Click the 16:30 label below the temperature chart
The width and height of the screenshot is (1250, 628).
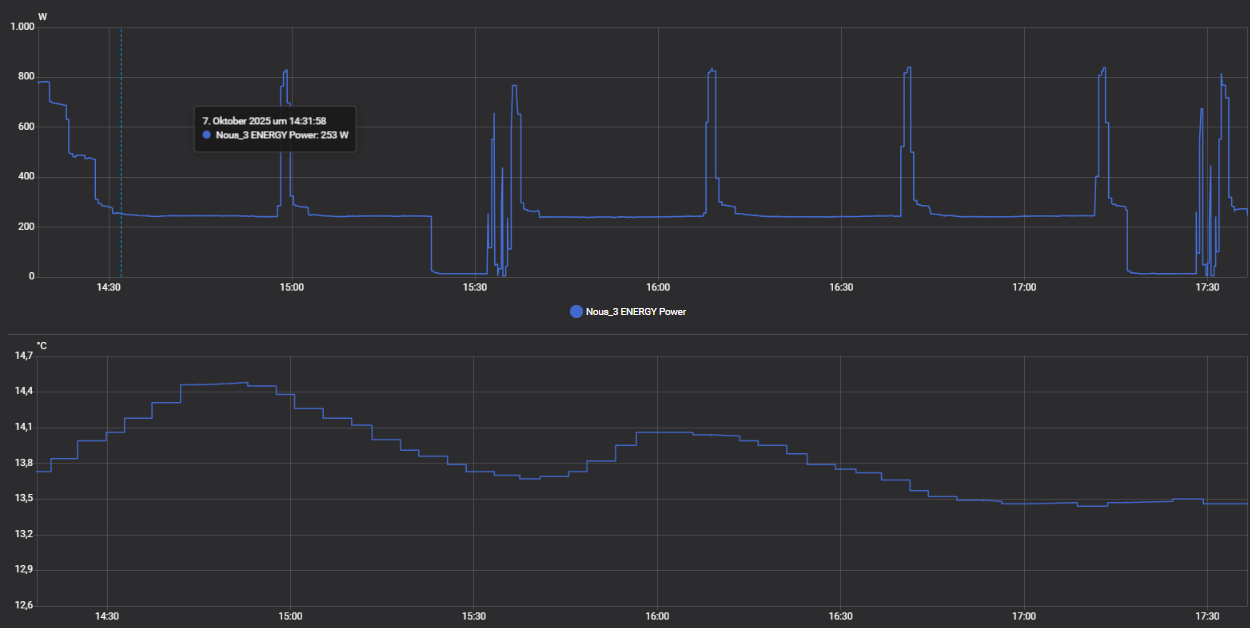pos(841,616)
